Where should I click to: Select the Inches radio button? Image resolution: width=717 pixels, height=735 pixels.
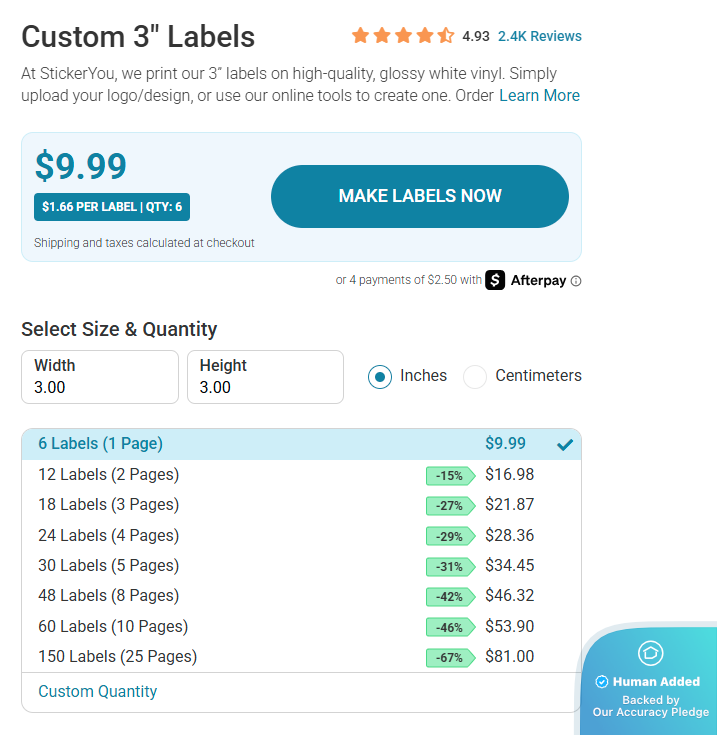tap(380, 376)
